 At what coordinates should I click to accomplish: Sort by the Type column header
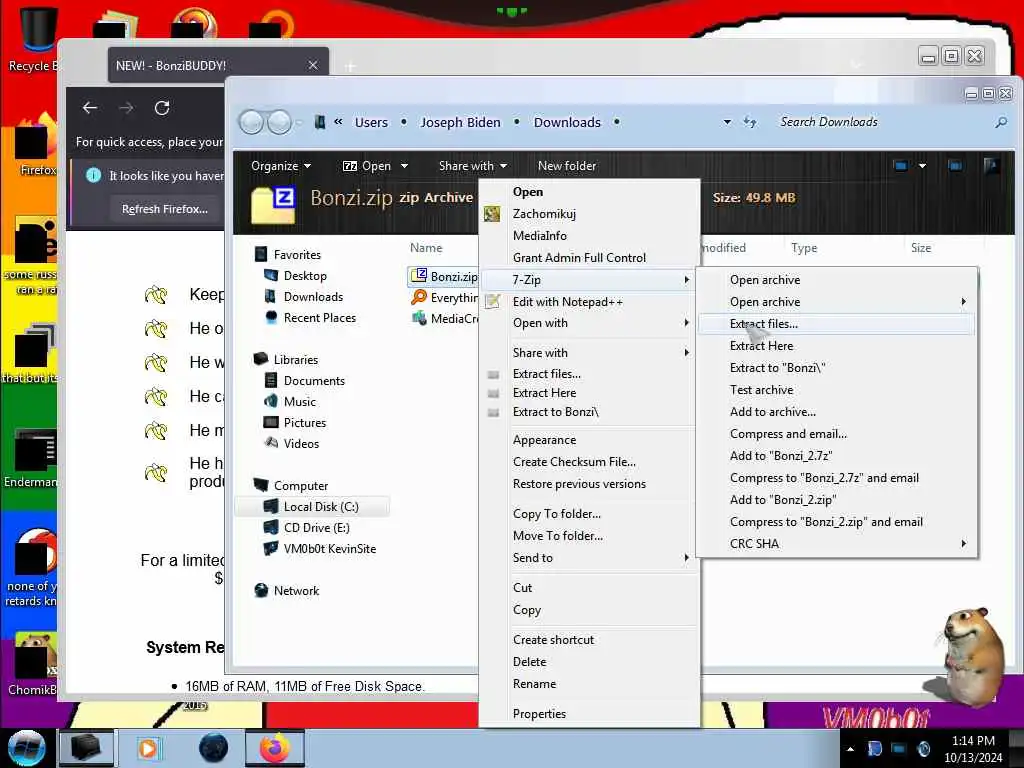(x=804, y=248)
